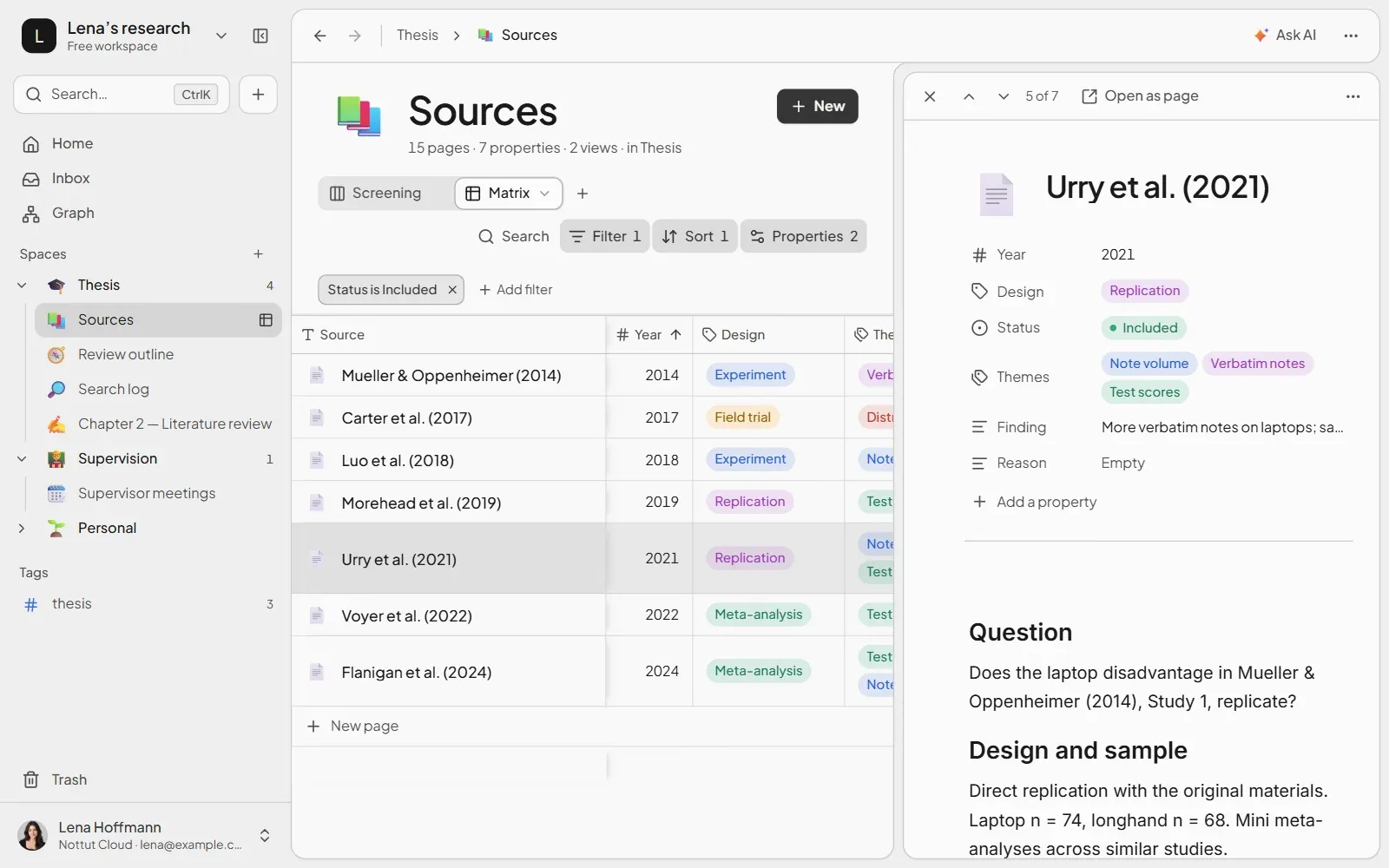Screen dimensions: 1389x868
Task: Click the Thesis breadcrumb
Action: pos(418,36)
